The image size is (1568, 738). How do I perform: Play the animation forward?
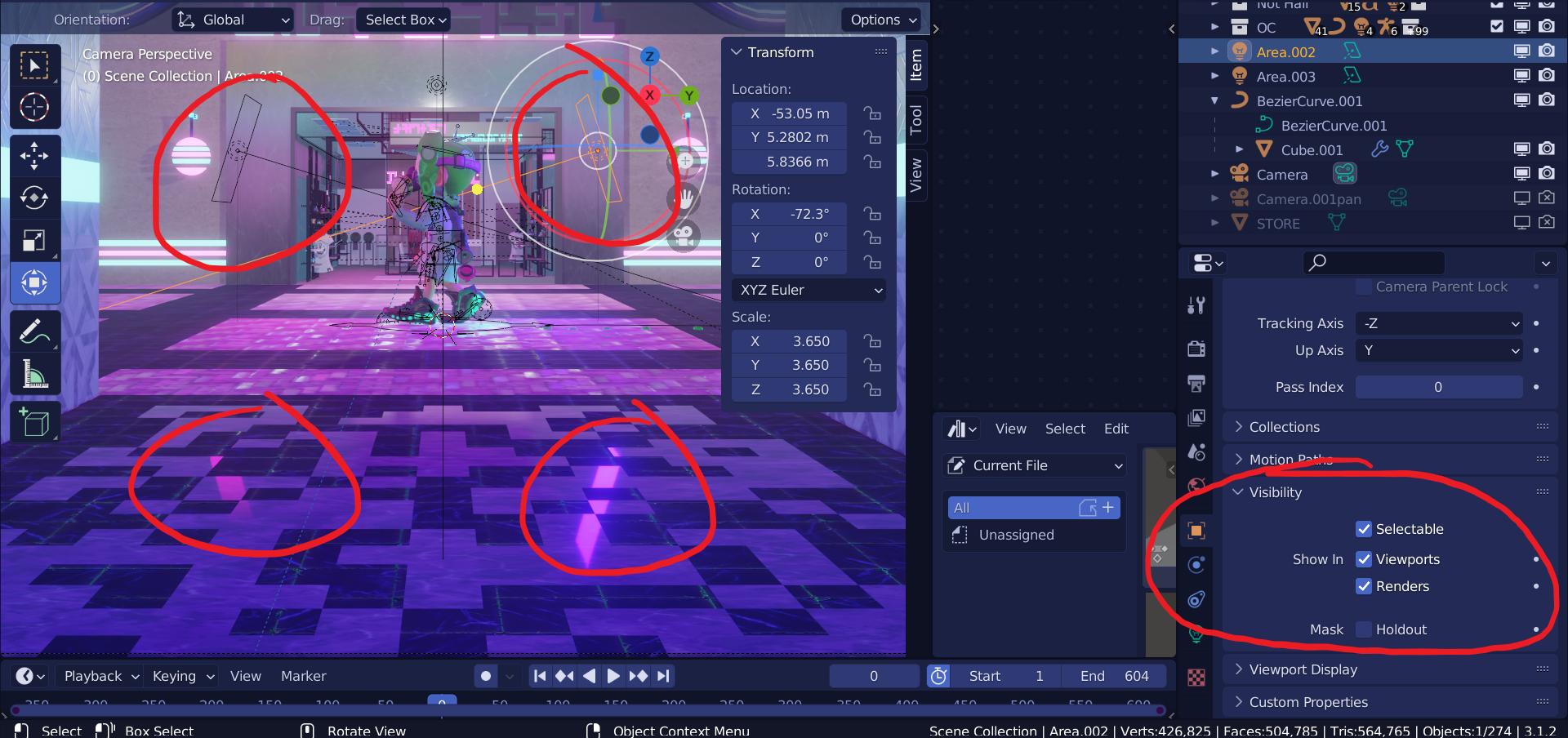point(613,676)
